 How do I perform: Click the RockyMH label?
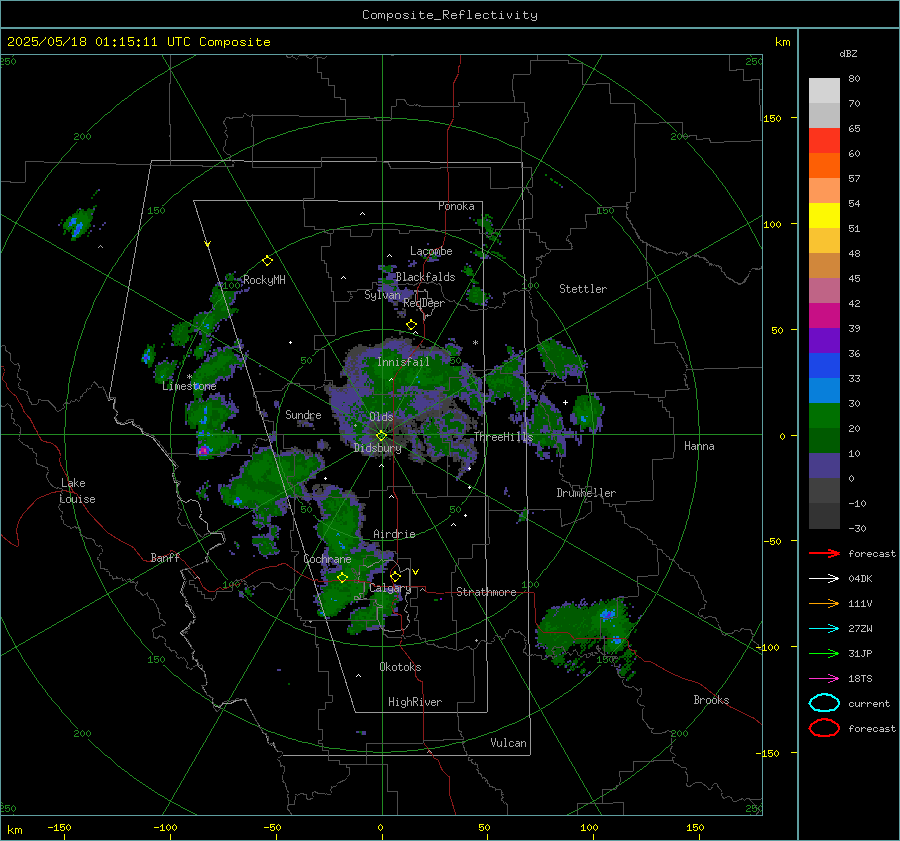tap(264, 280)
